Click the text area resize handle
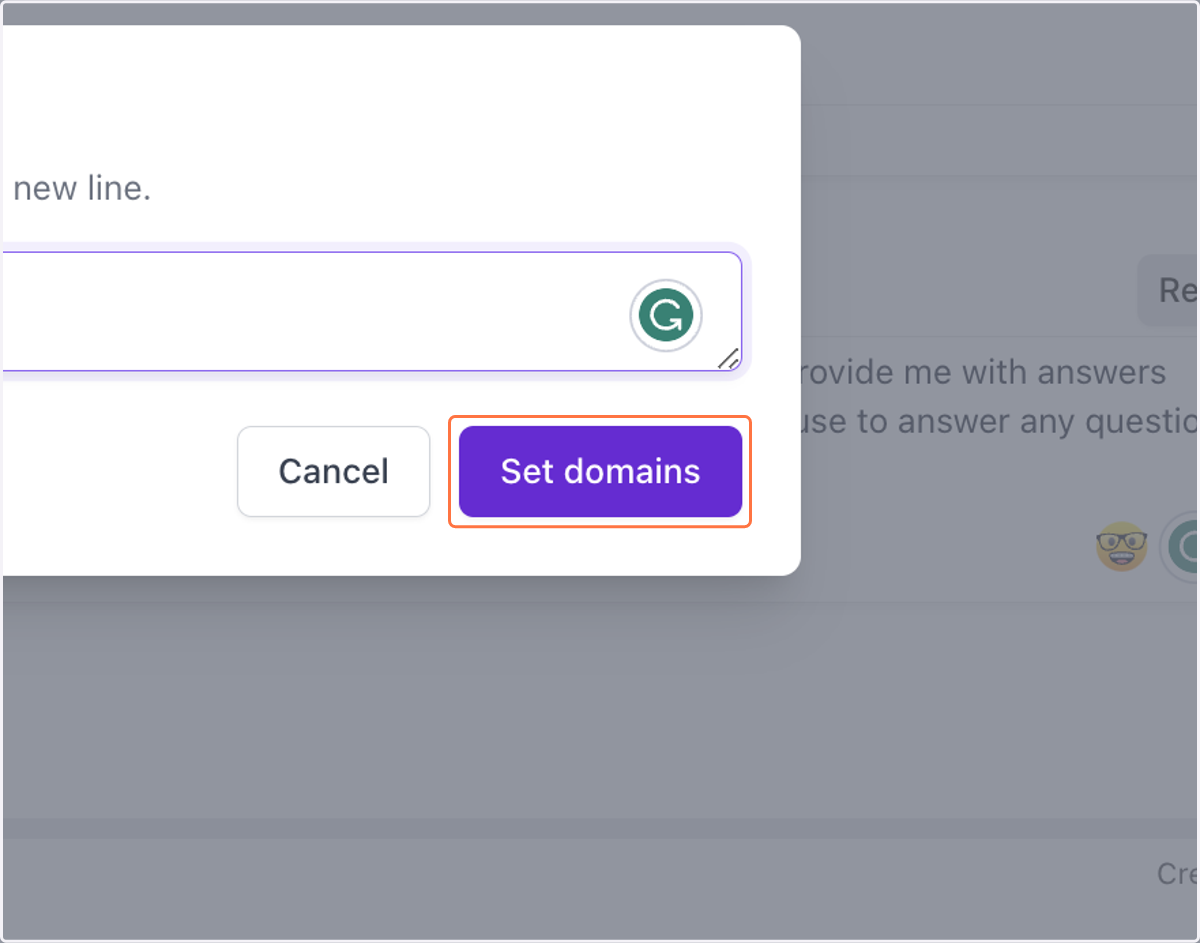Viewport: 1200px width, 943px height. pyautogui.click(x=729, y=358)
